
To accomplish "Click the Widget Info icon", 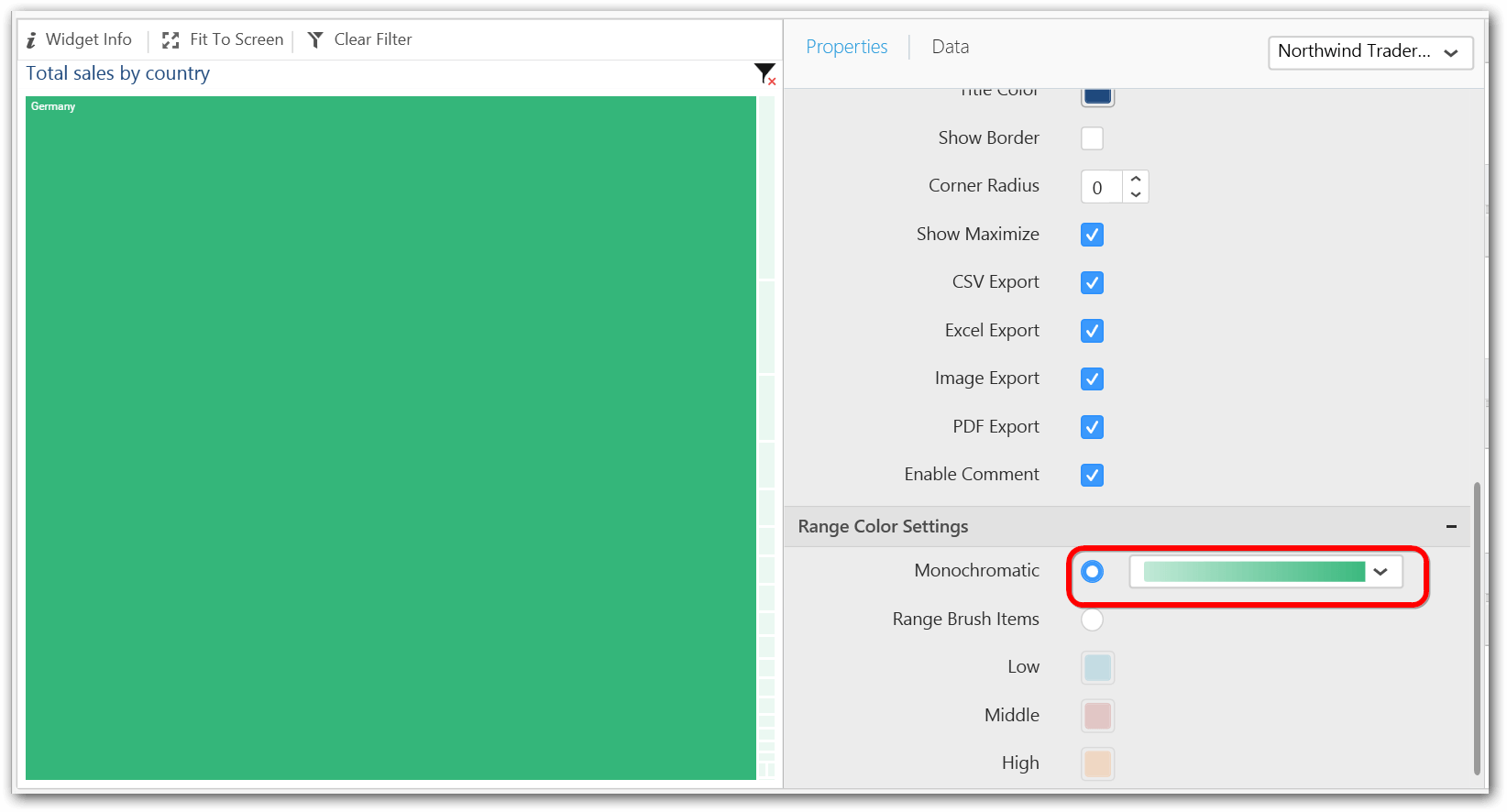I will coord(31,40).
